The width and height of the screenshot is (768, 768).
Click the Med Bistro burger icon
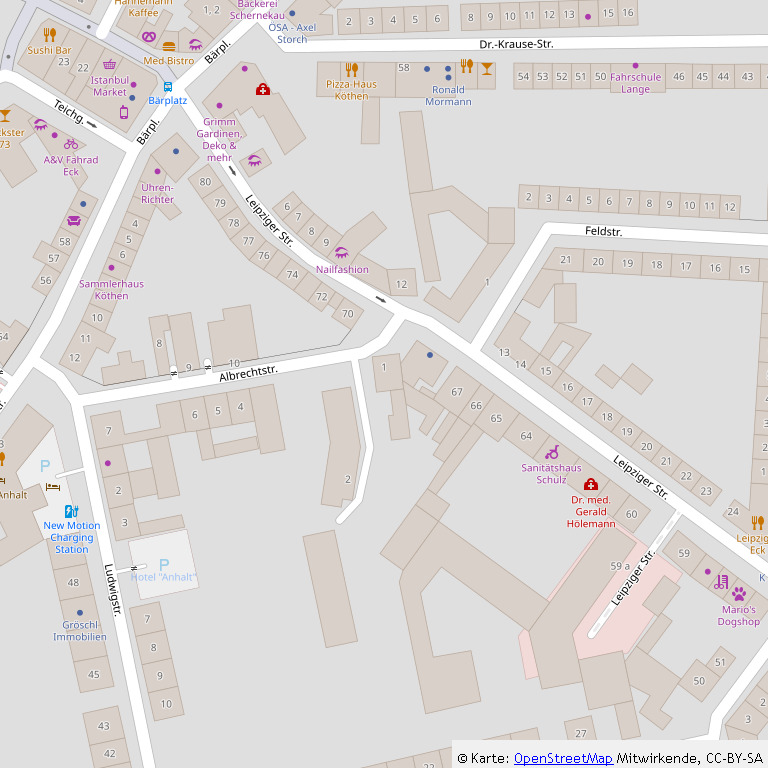click(x=168, y=47)
